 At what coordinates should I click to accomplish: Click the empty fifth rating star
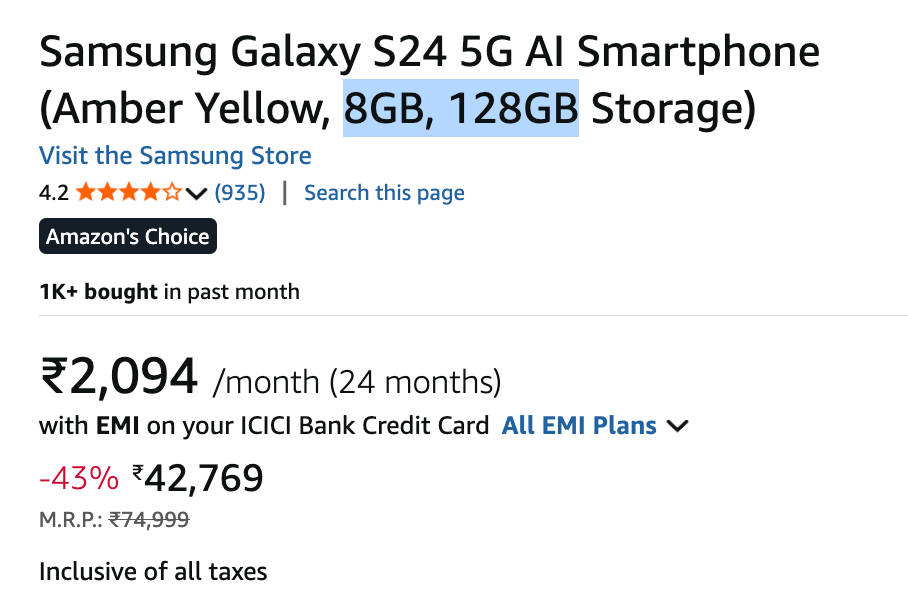172,193
